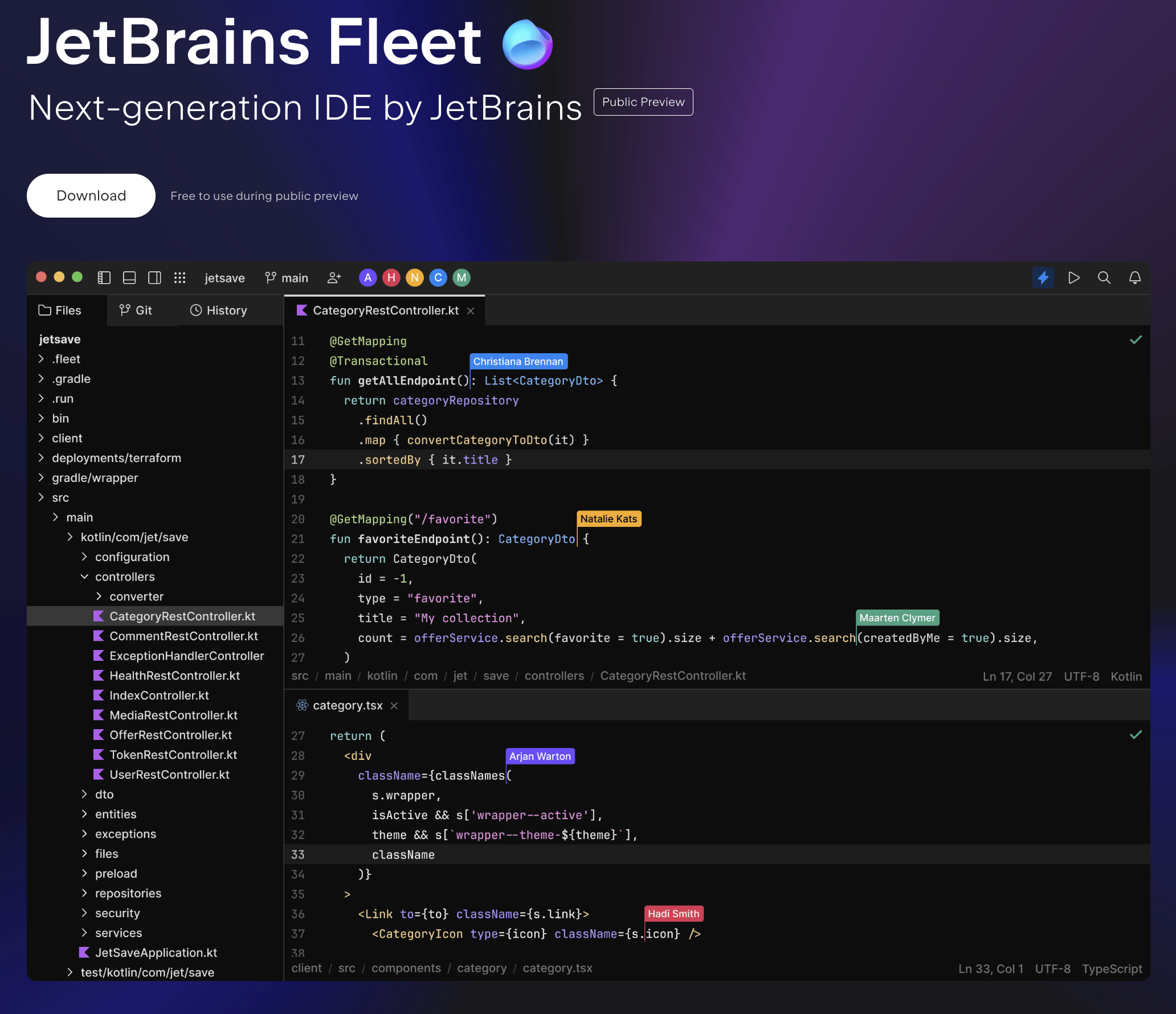Expand the deployments/terraform folder
This screenshot has width=1176, height=1014.
click(41, 458)
